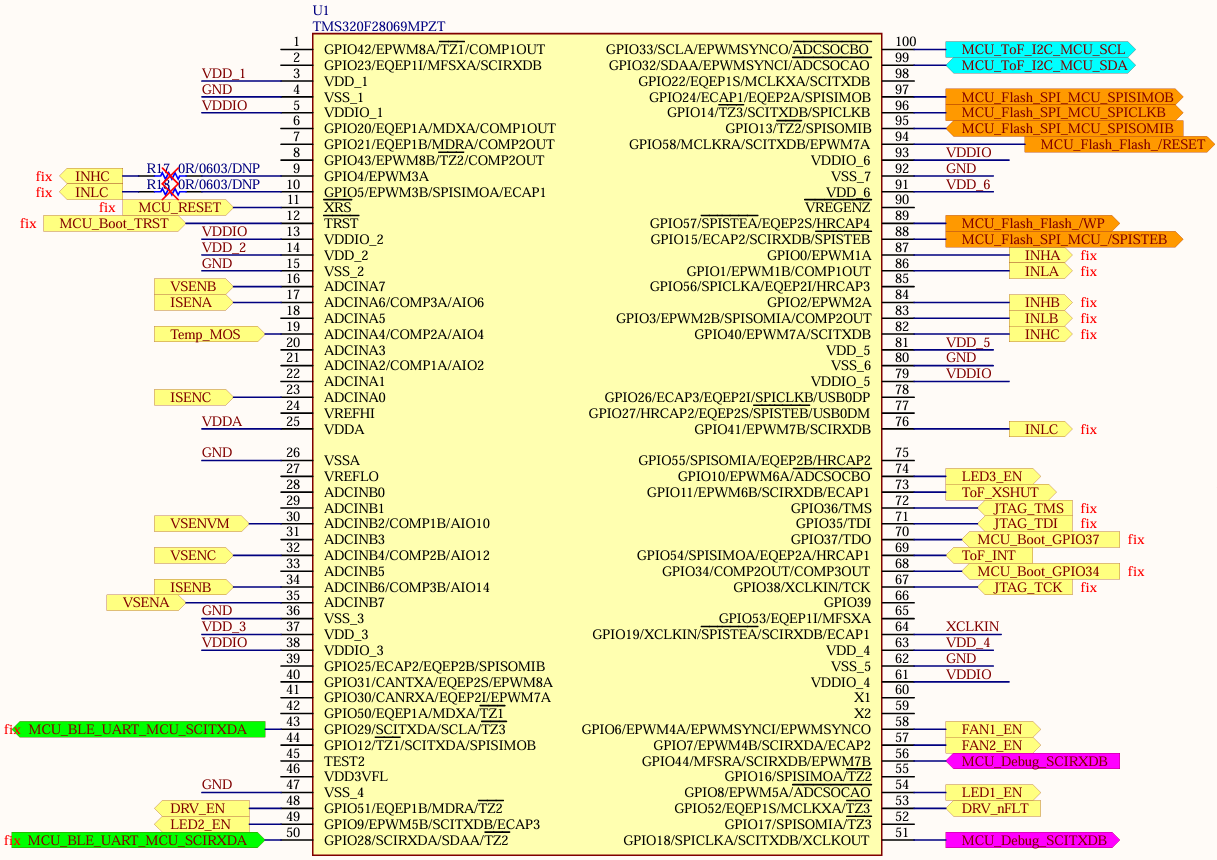1217x860 pixels.
Task: Select the U1 component designator
Action: pos(320,11)
